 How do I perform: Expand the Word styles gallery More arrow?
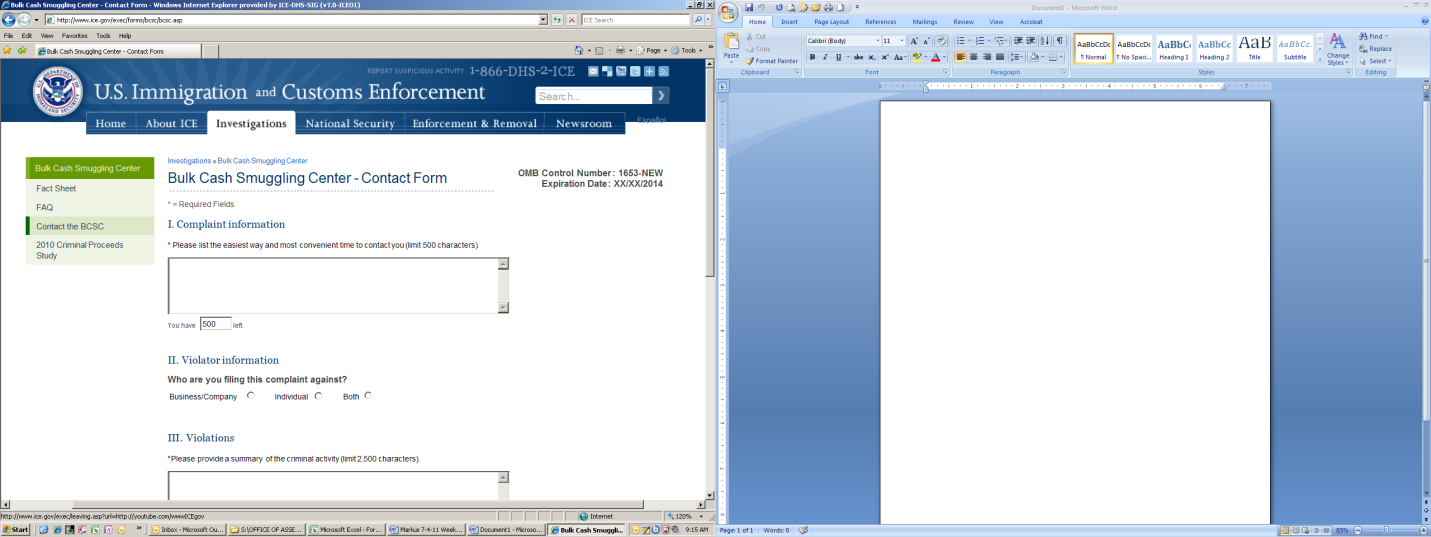tap(1320, 59)
